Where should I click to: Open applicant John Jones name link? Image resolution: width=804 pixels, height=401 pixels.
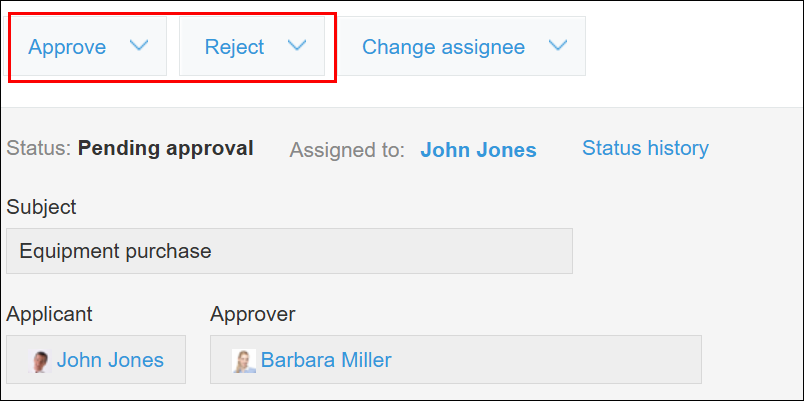tap(110, 360)
